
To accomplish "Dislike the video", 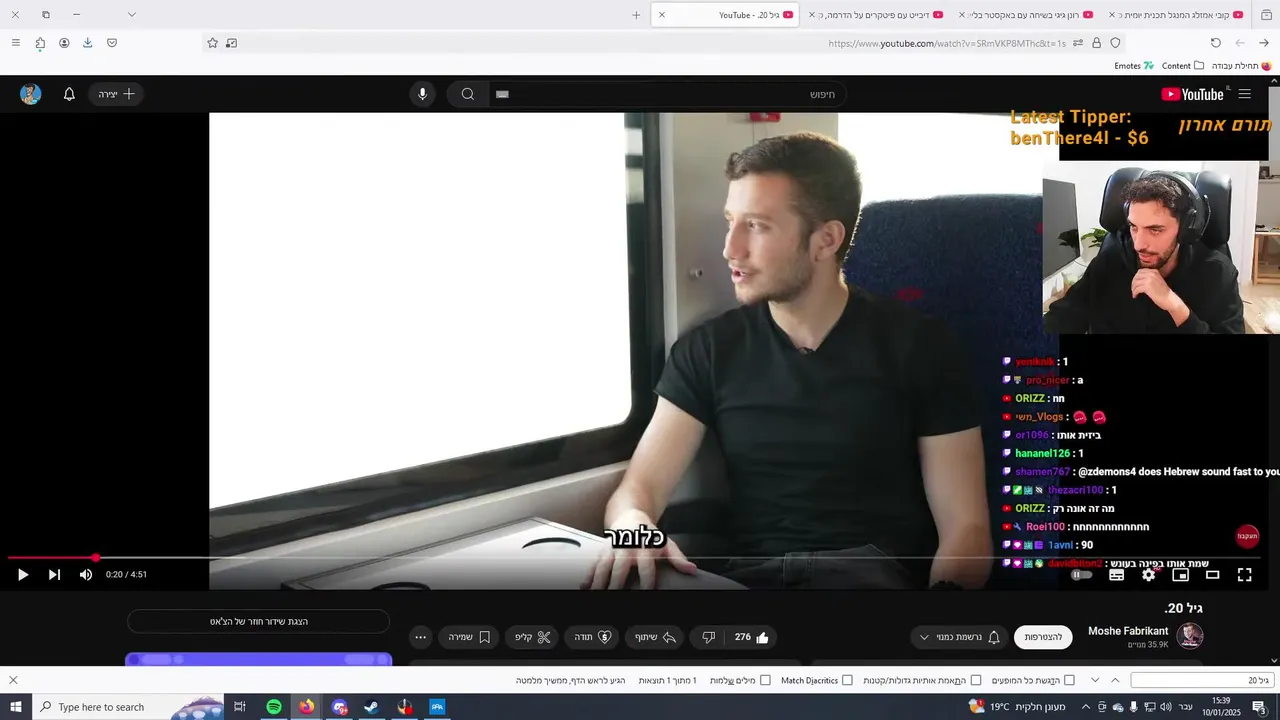I will 708,637.
